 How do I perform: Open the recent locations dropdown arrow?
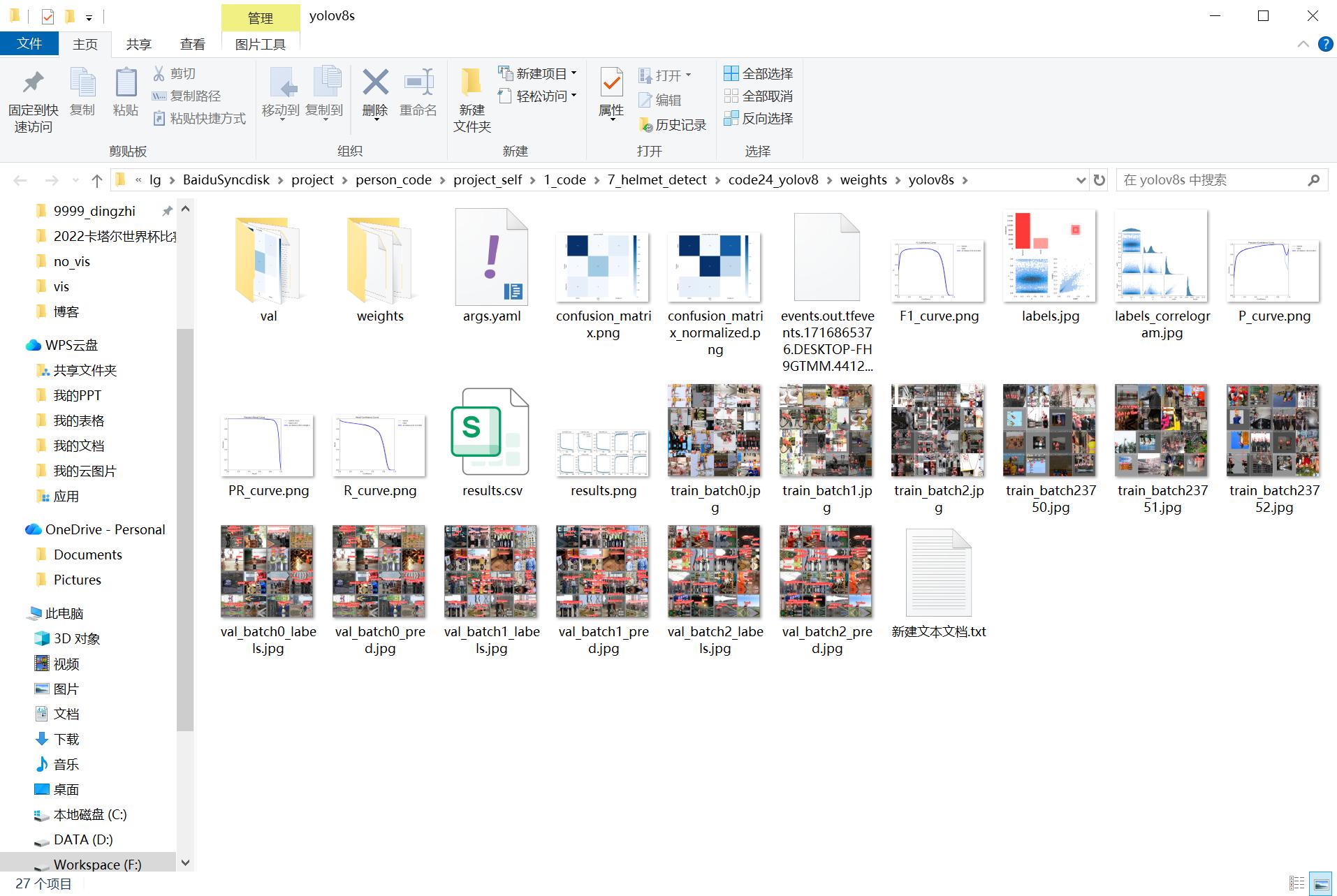point(75,180)
